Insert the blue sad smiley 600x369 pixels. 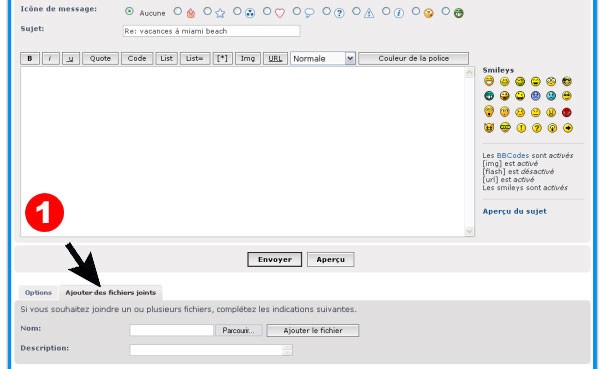(535, 96)
